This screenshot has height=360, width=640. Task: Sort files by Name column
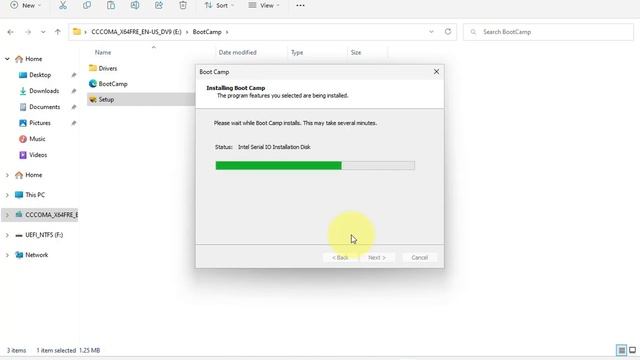tap(103, 52)
